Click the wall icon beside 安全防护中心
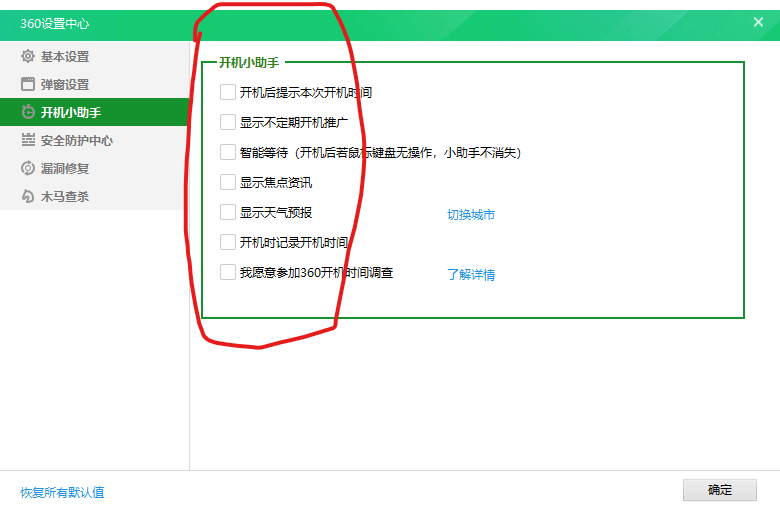 point(28,140)
